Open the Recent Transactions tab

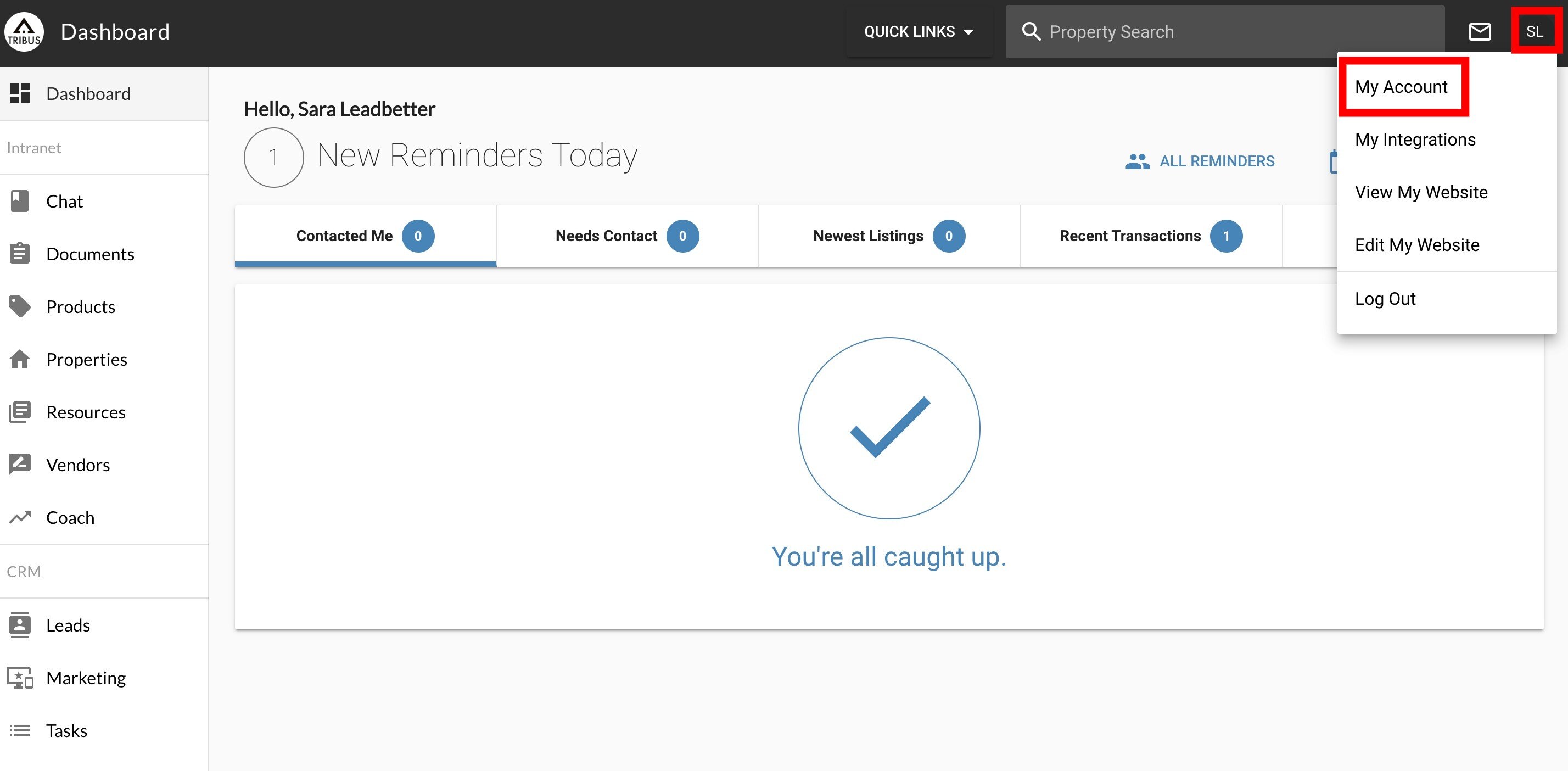1151,236
